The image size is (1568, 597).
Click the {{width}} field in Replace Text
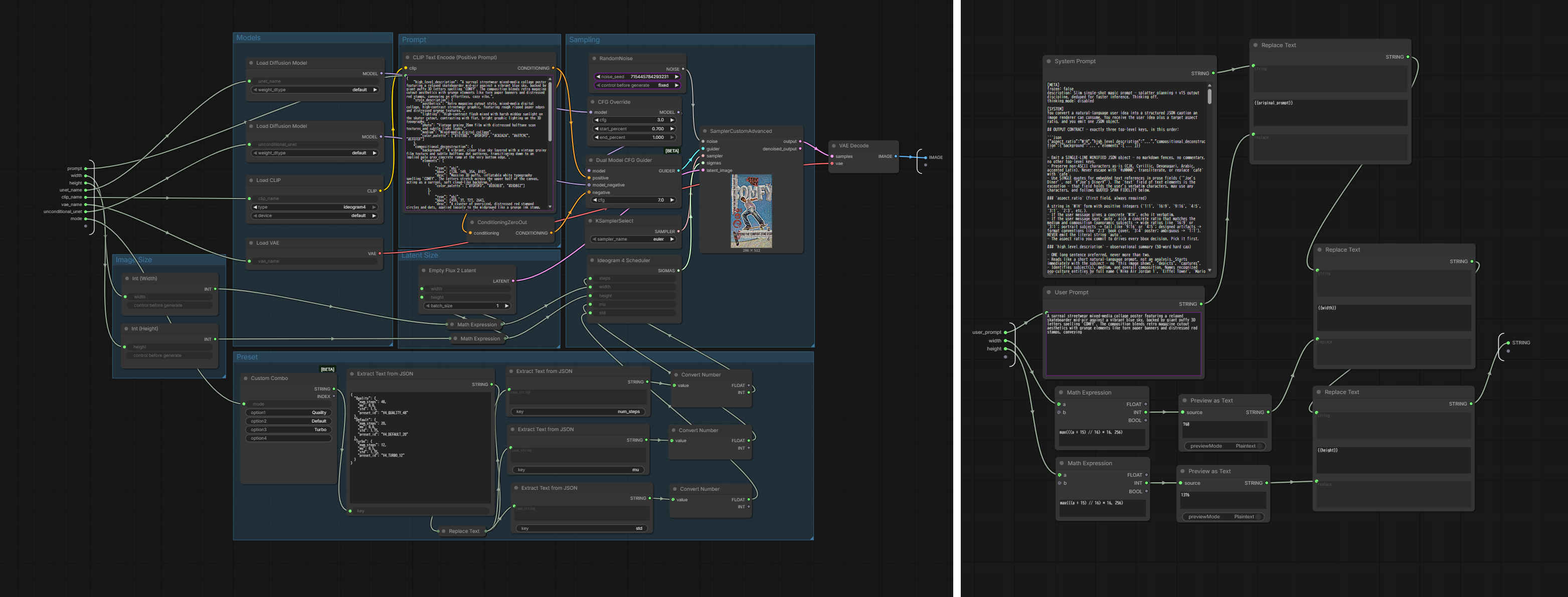tap(1394, 317)
